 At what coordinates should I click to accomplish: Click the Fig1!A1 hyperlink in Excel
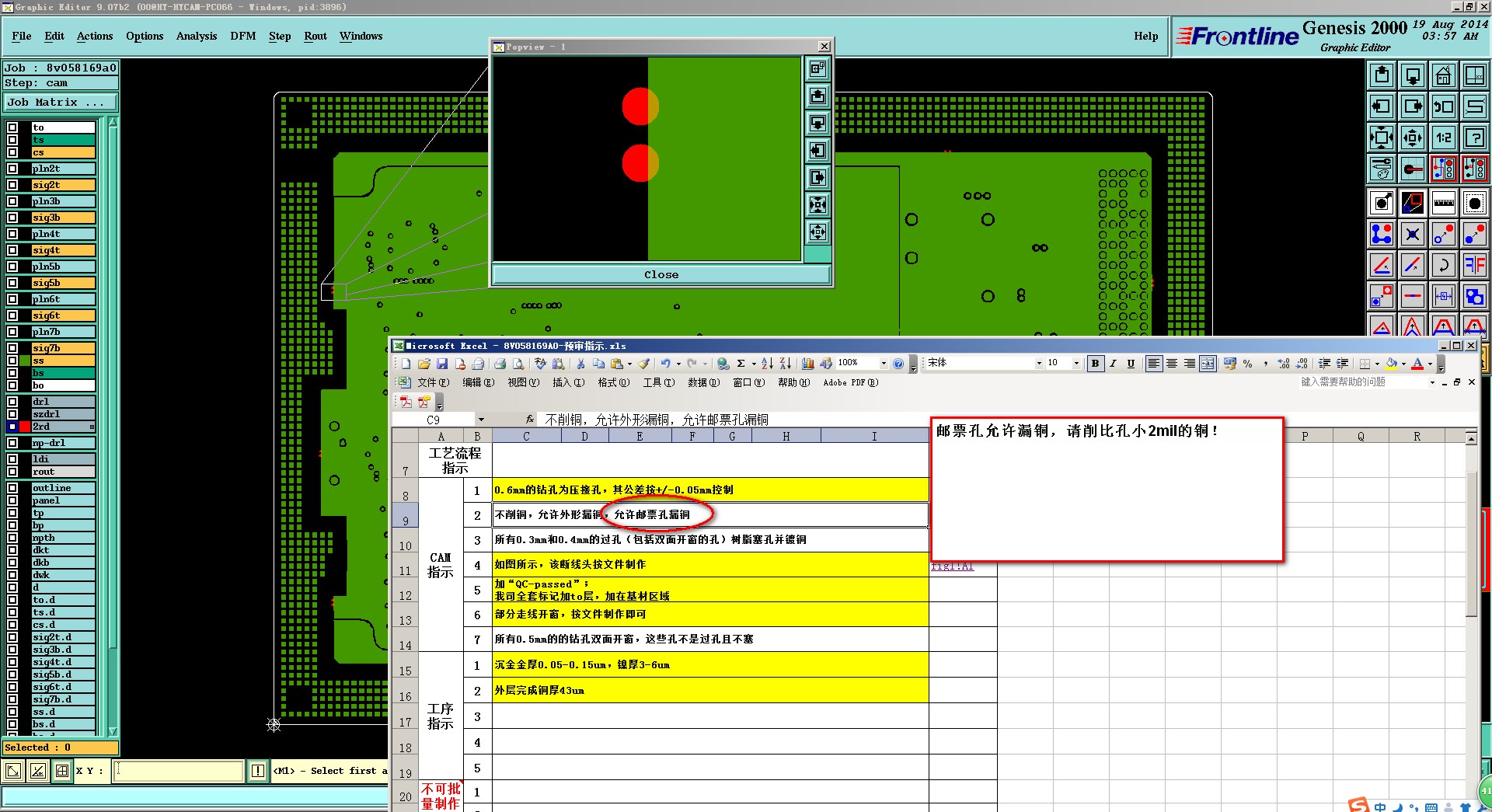pyautogui.click(x=953, y=566)
